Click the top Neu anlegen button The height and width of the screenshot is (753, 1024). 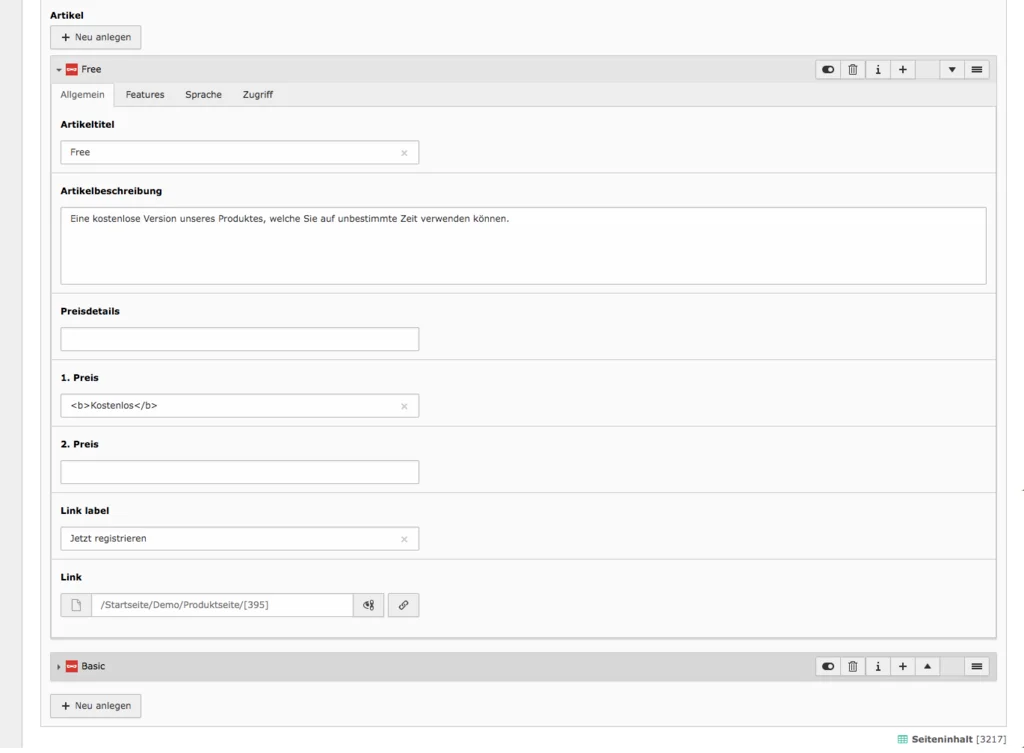[x=95, y=37]
